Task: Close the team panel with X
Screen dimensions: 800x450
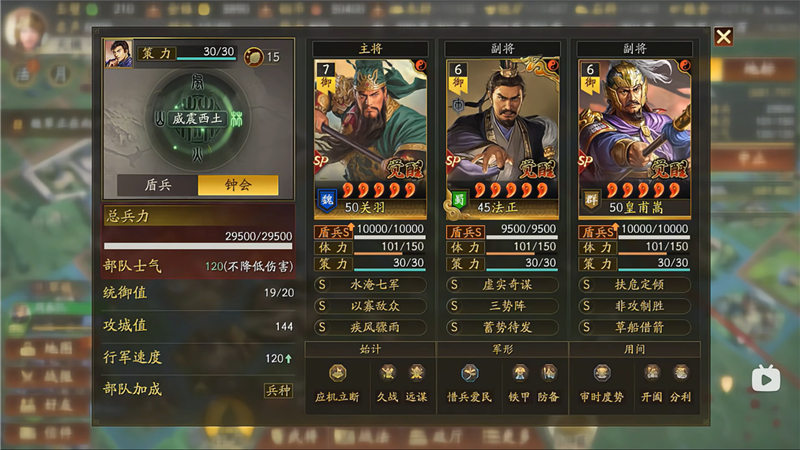Action: [x=723, y=37]
